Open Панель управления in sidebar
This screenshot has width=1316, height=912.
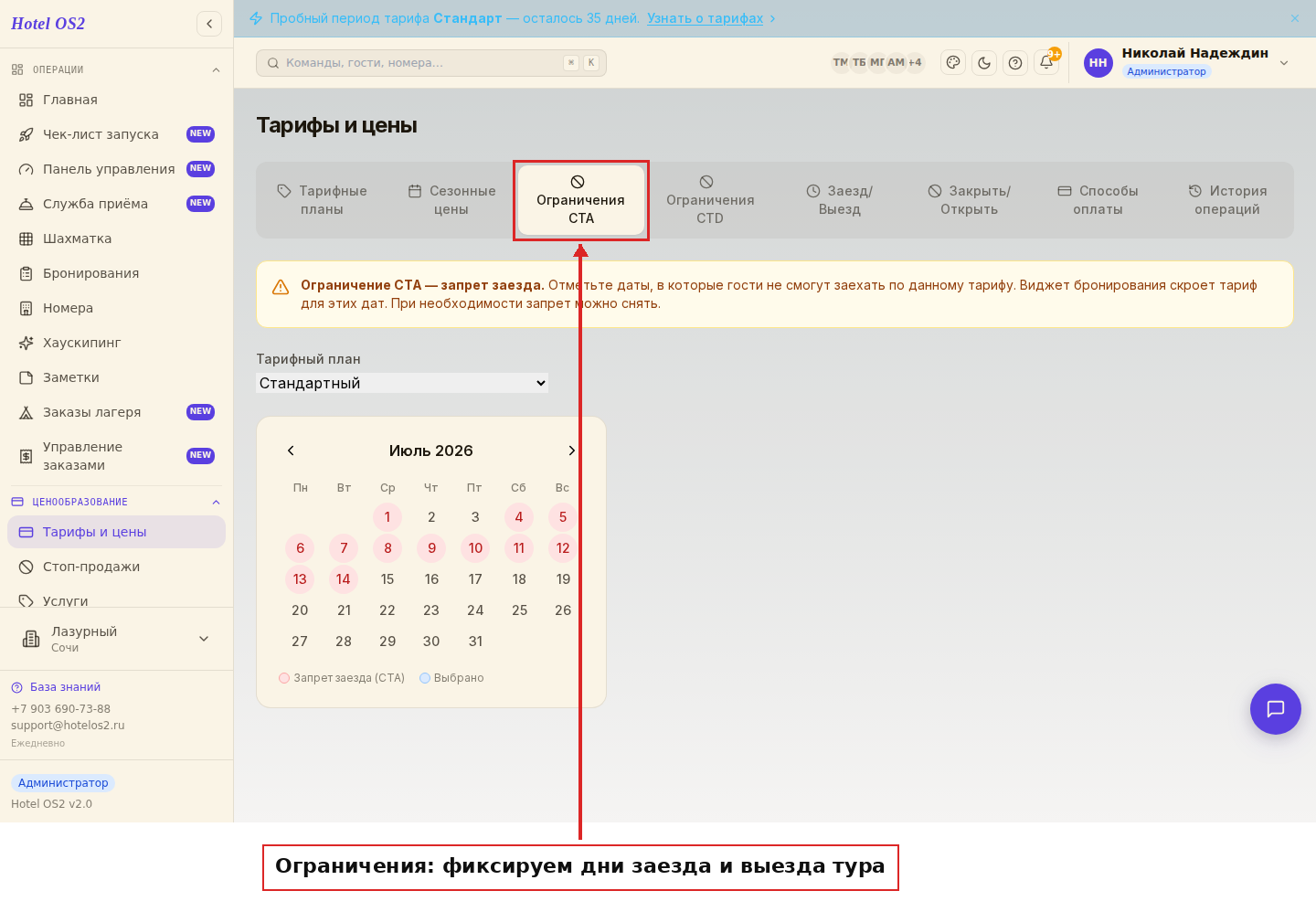tap(116, 169)
